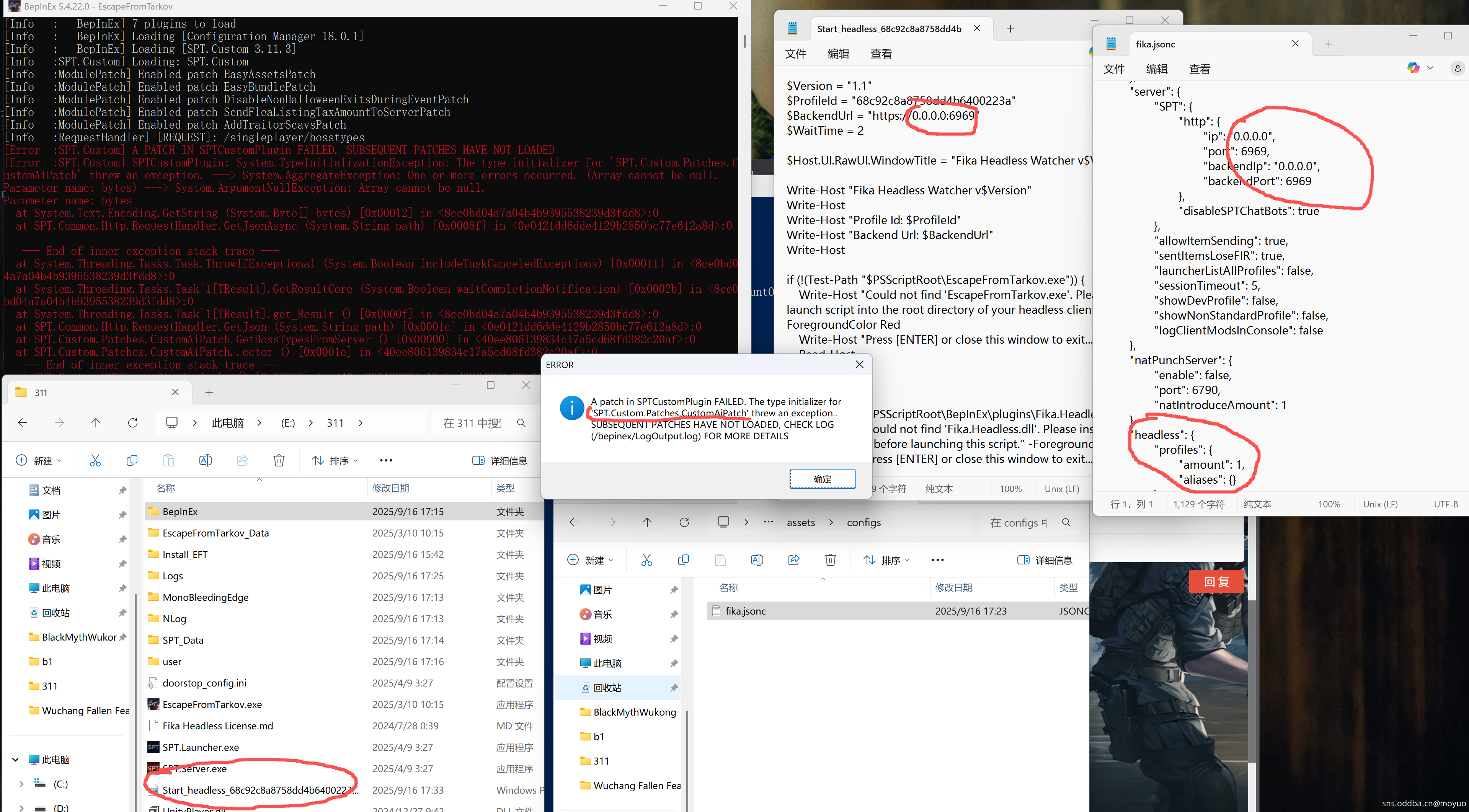Expand (C:) drive in navigation tree
Viewport: 1469px width, 812px height.
(x=21, y=784)
